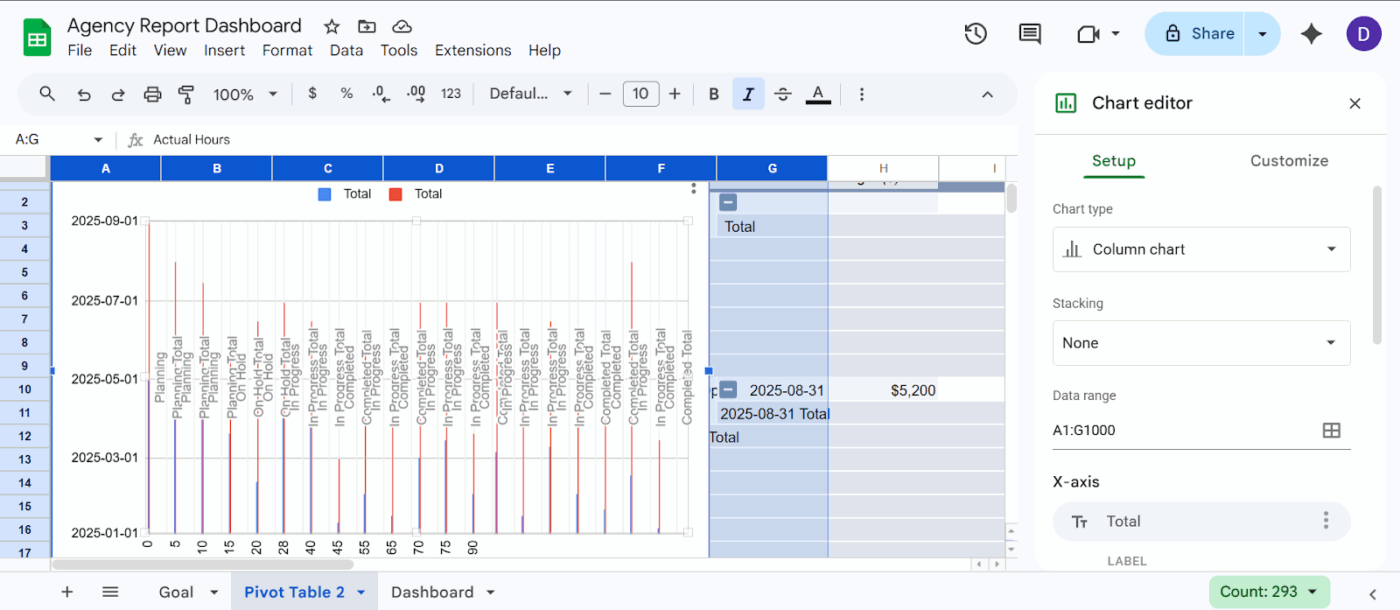Screen dimensions: 1400x610
Task: Switch to the Customize tab
Action: tap(1289, 160)
